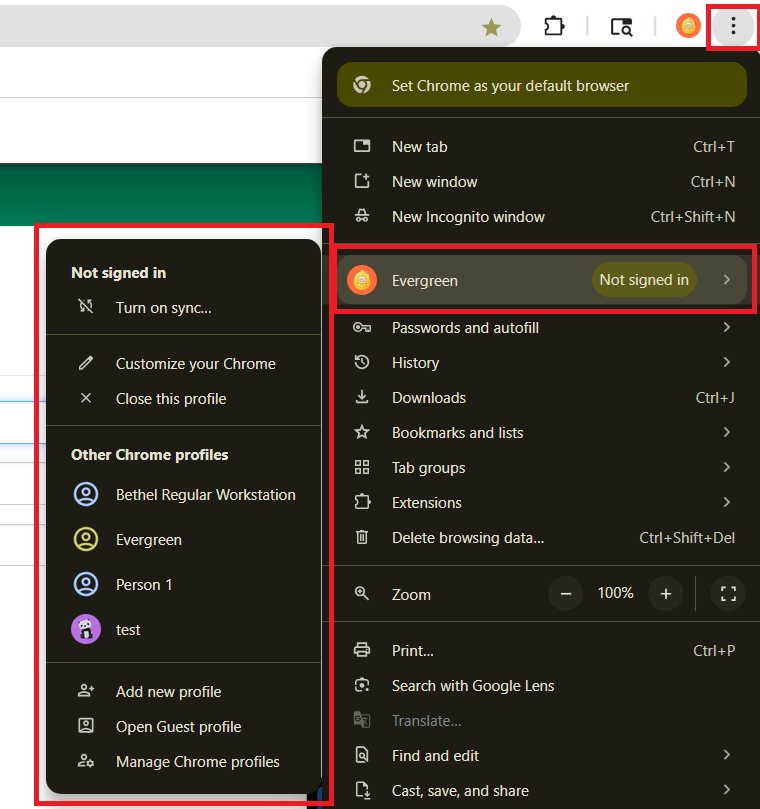Click Turn on sync option
The height and width of the screenshot is (809, 760).
(x=184, y=308)
